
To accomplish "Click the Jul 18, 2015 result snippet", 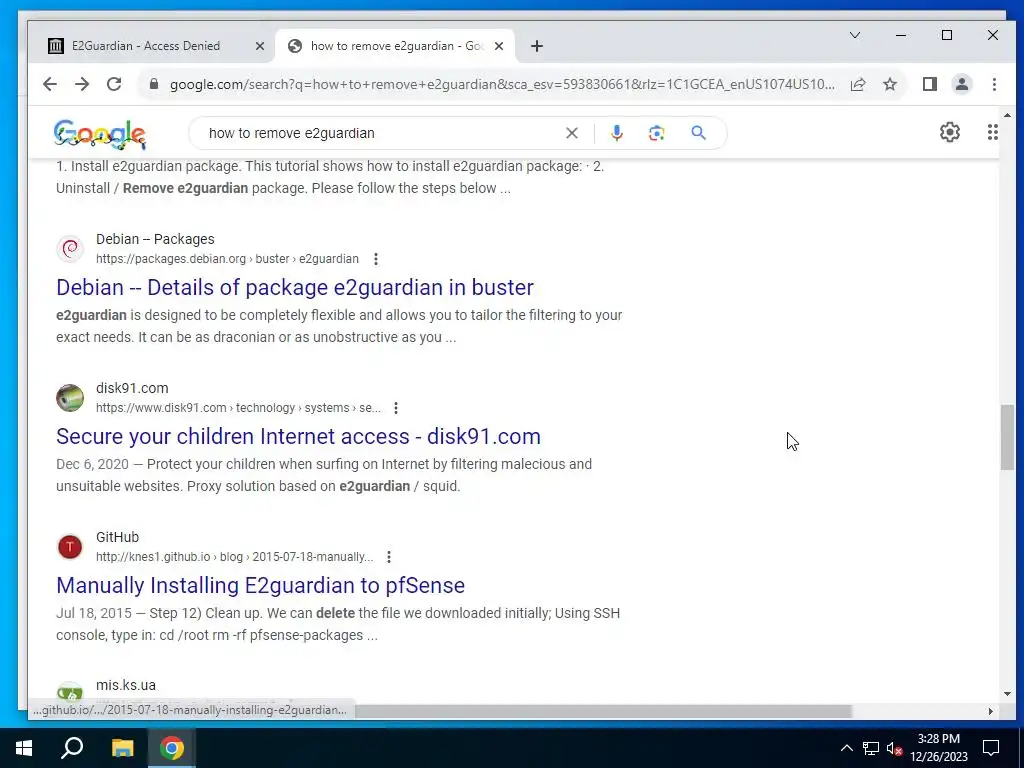I will click(x=338, y=624).
